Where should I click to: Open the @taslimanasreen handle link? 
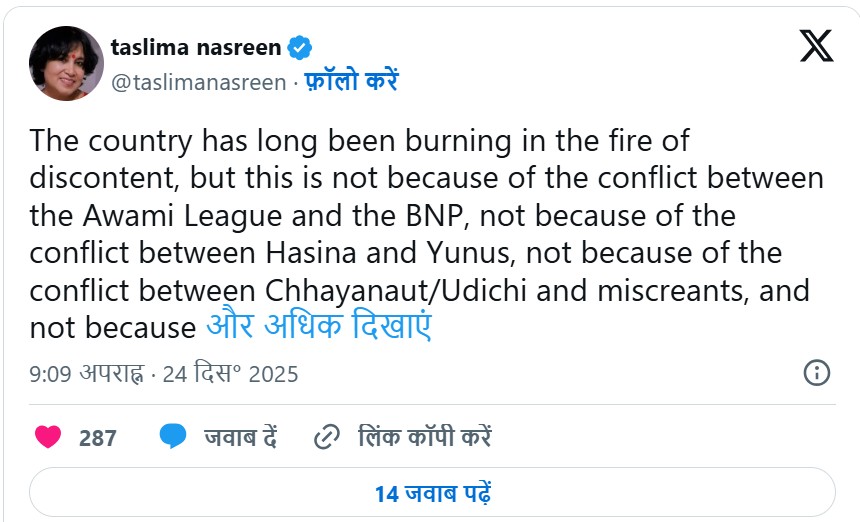198,82
